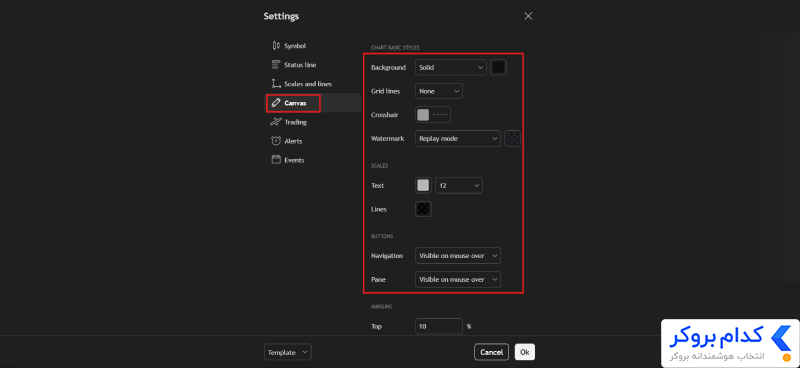Switch to the Trading settings tab

tap(295, 122)
